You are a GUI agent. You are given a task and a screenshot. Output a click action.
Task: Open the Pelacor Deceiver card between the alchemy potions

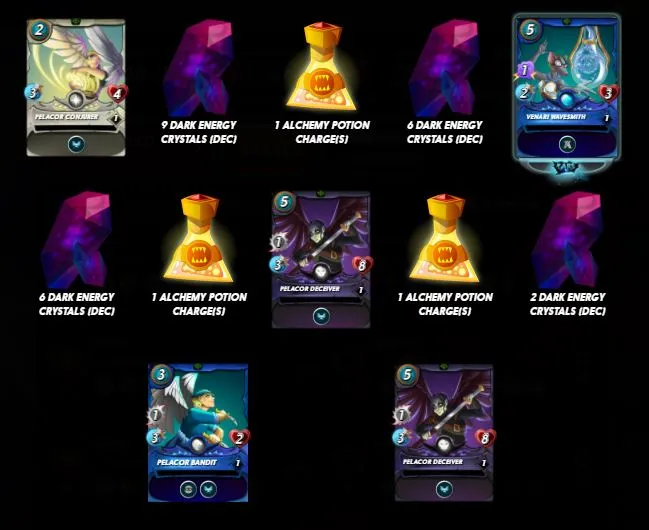coord(321,260)
